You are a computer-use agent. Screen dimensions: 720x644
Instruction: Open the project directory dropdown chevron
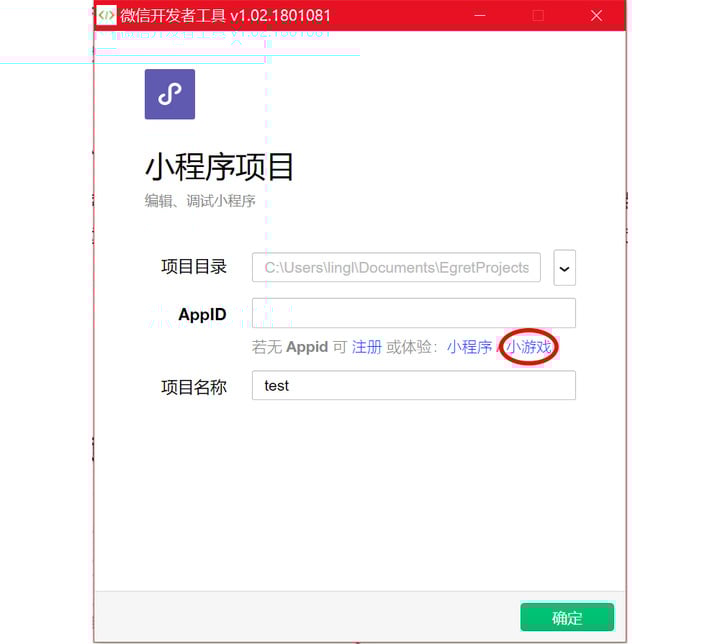(564, 268)
